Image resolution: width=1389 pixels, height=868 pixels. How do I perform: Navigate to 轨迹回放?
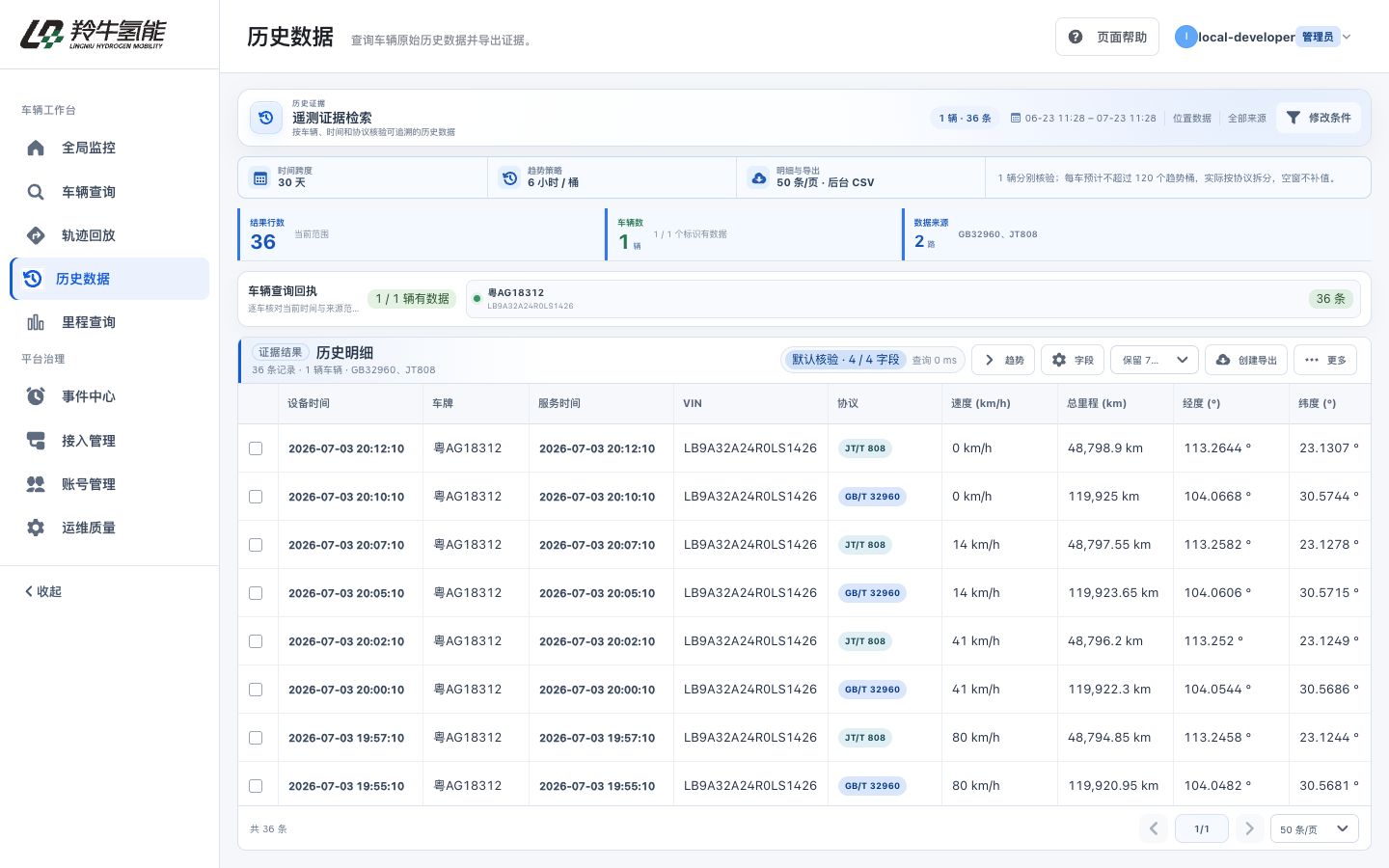coord(109,235)
